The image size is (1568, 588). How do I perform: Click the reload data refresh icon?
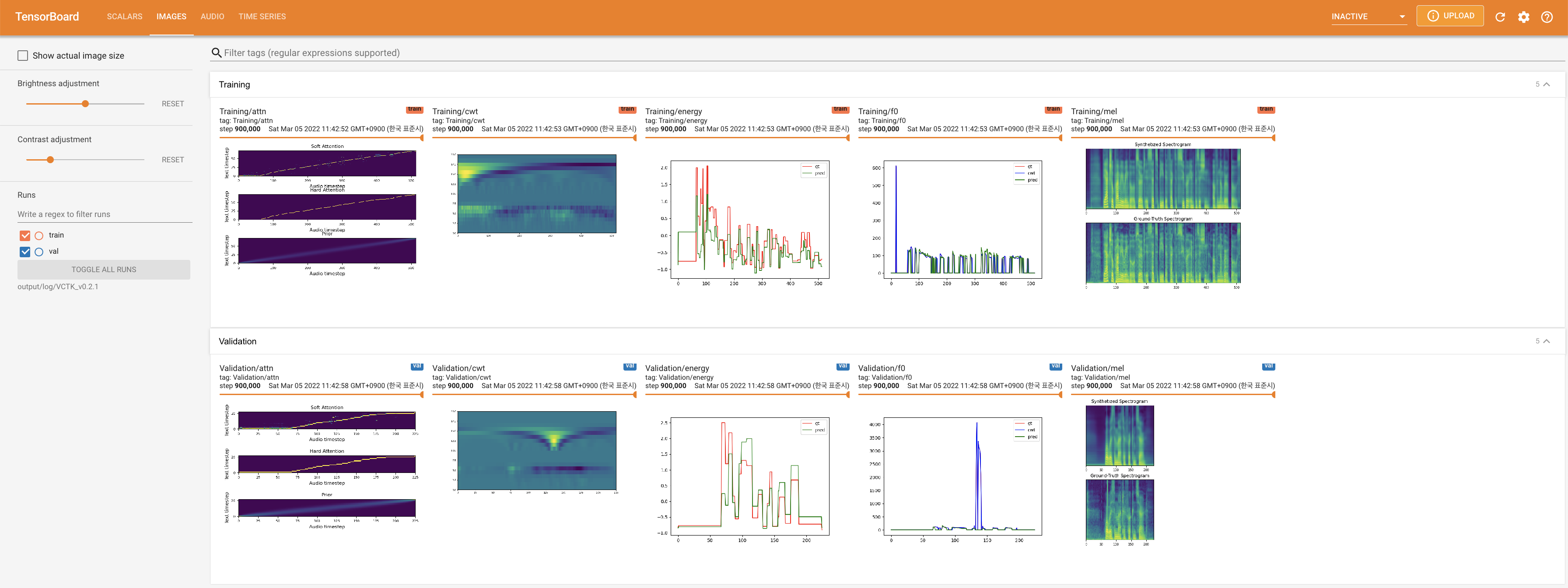tap(1500, 17)
